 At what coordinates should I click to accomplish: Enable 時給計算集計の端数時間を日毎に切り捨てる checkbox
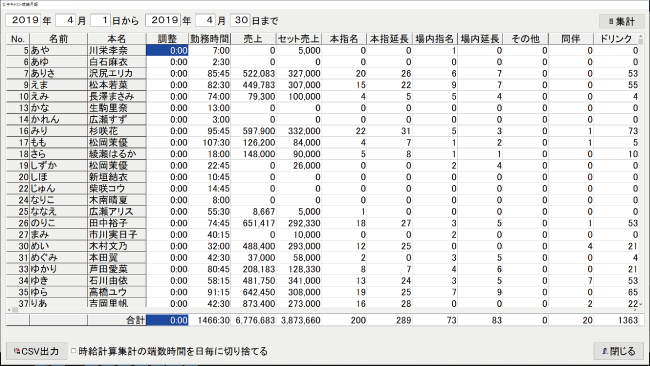[74, 351]
